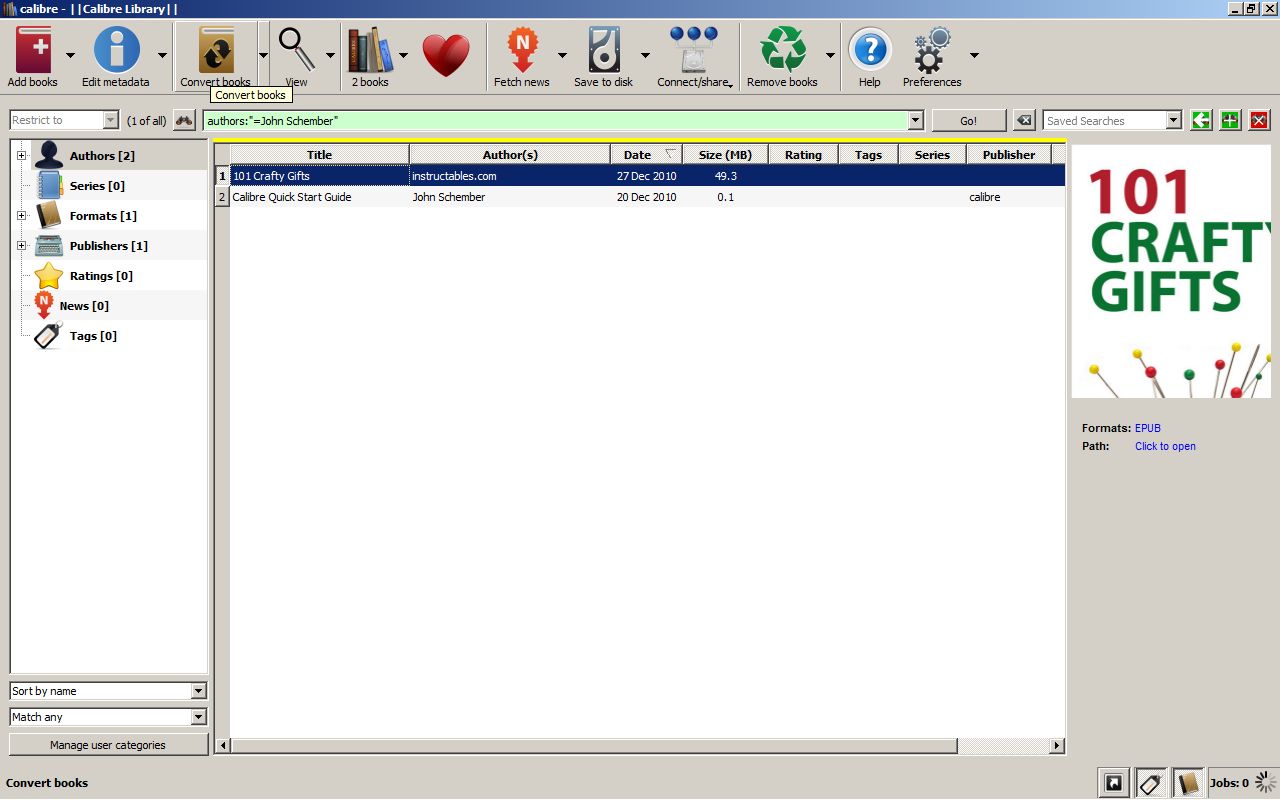Sort by the Size (MB) column header
Viewport: 1280px width, 800px height.
point(725,155)
